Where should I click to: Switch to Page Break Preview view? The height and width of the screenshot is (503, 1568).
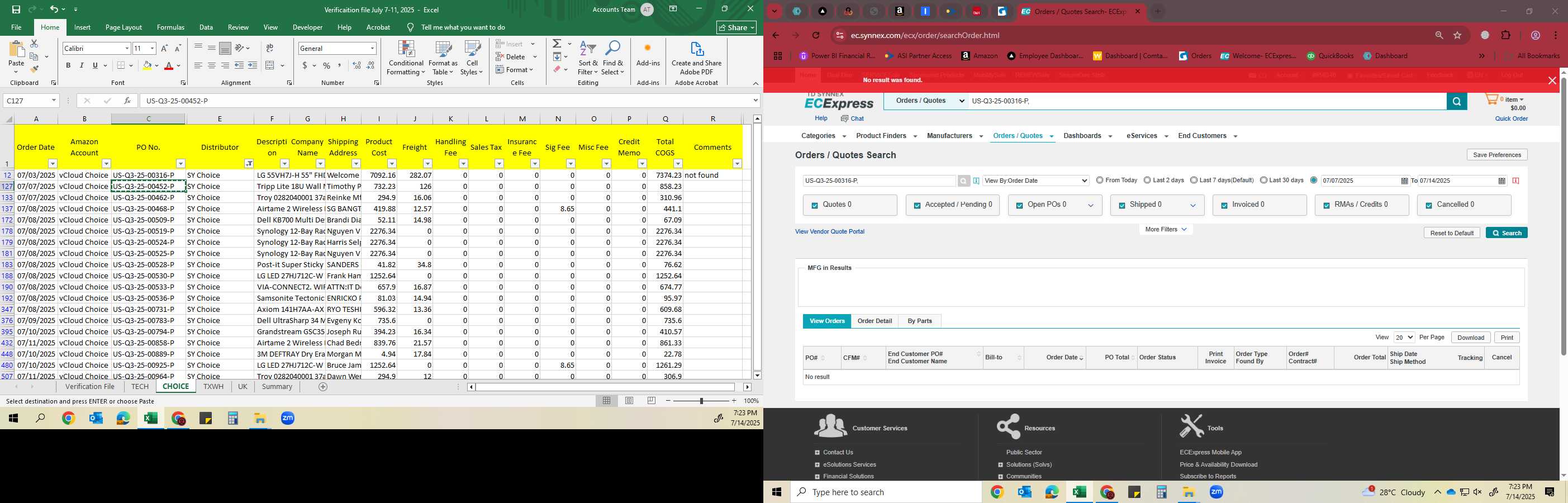(x=652, y=401)
